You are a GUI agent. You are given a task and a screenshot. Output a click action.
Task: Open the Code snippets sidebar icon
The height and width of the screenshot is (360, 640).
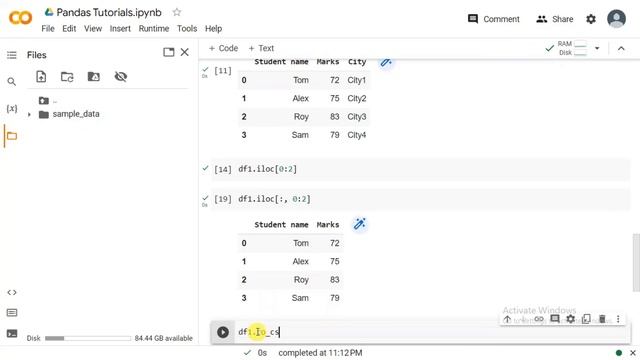pos(12,292)
